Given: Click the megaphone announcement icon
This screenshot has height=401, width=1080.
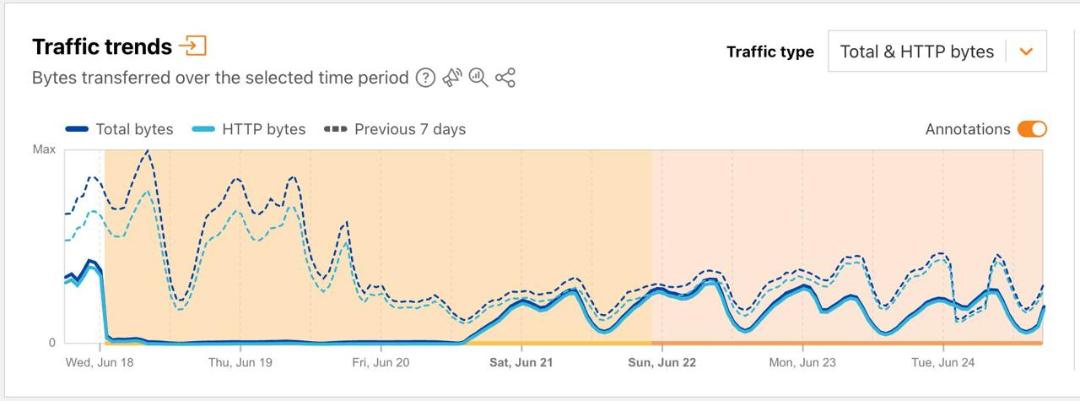Looking at the screenshot, I should click(x=452, y=78).
